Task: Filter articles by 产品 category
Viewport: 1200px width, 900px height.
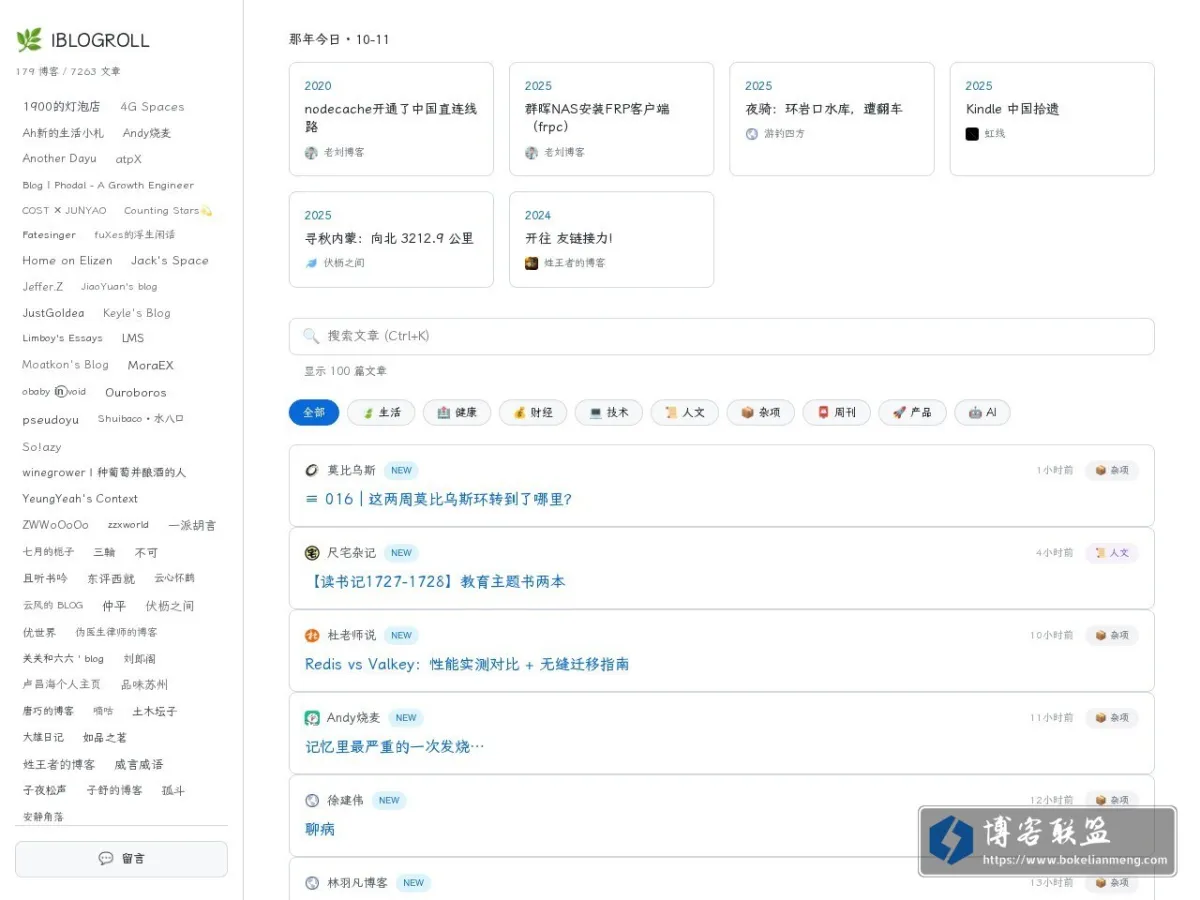Action: point(913,412)
